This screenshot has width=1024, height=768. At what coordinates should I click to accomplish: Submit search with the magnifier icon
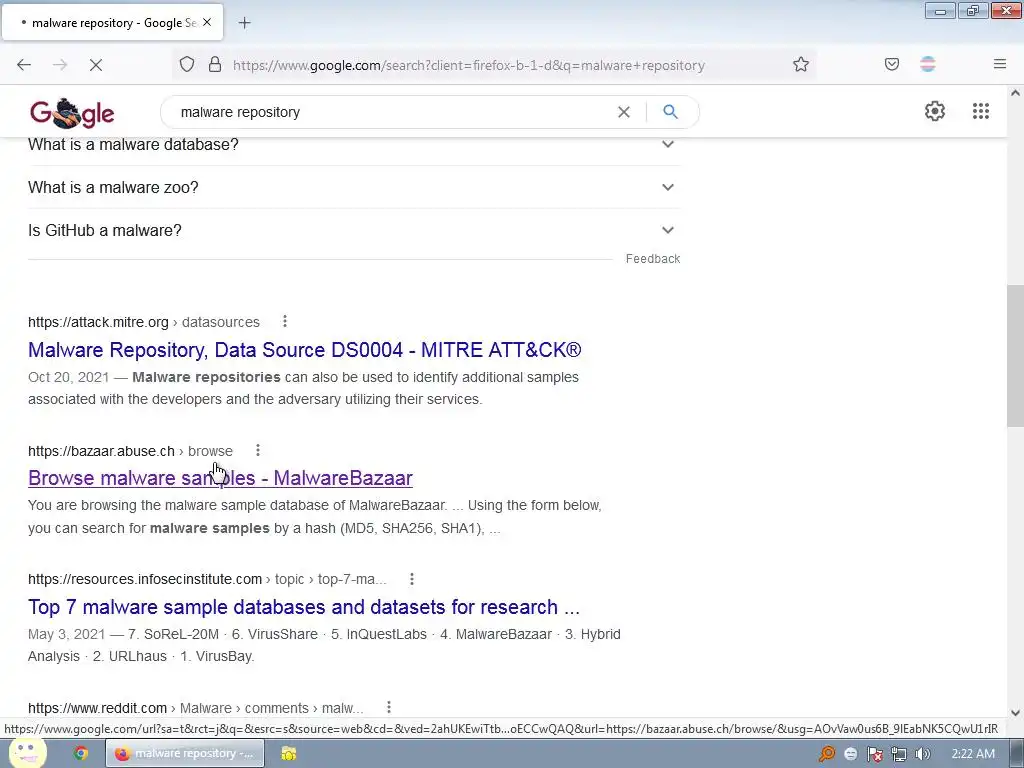(x=670, y=112)
